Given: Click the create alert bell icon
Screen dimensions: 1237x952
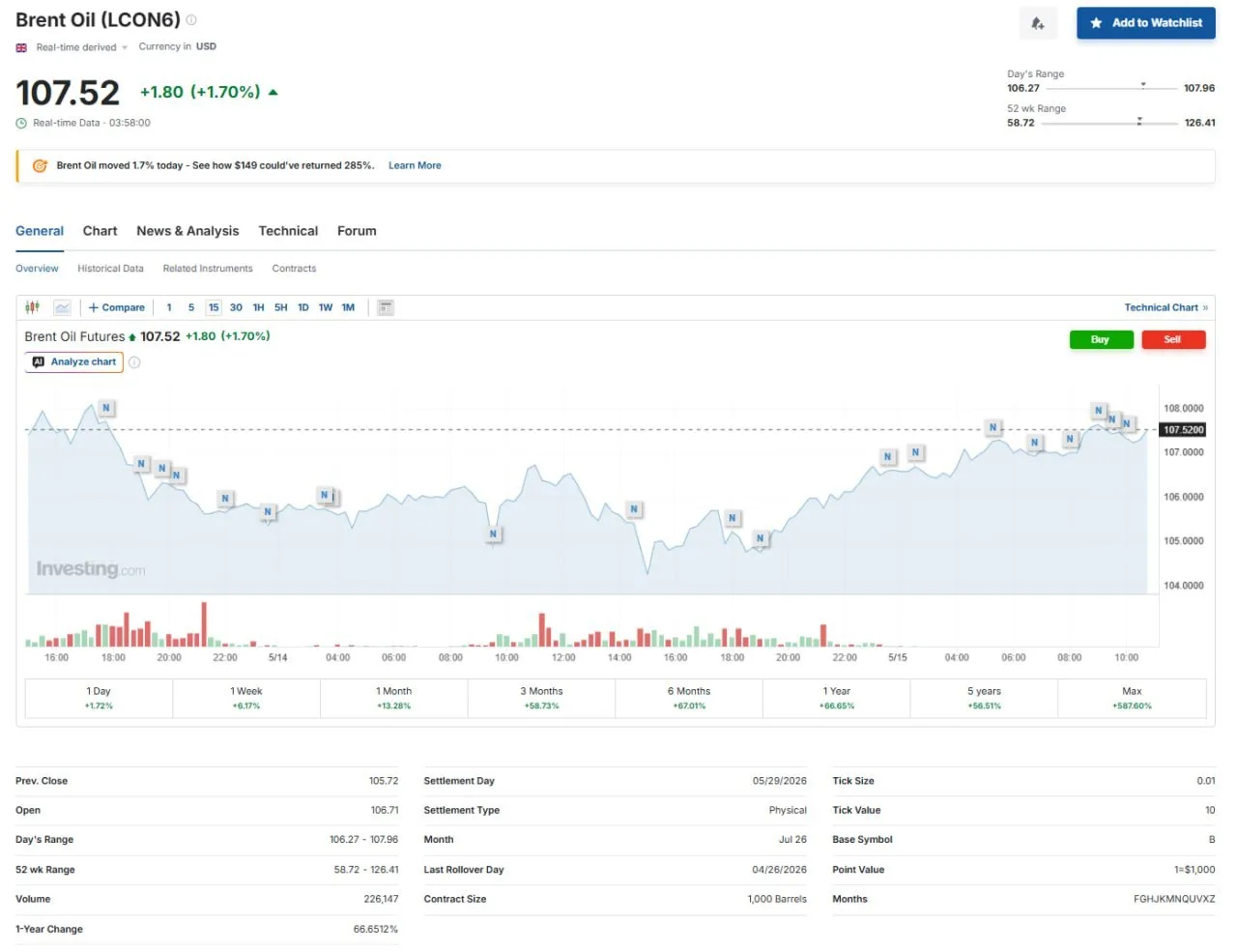Looking at the screenshot, I should (1038, 23).
